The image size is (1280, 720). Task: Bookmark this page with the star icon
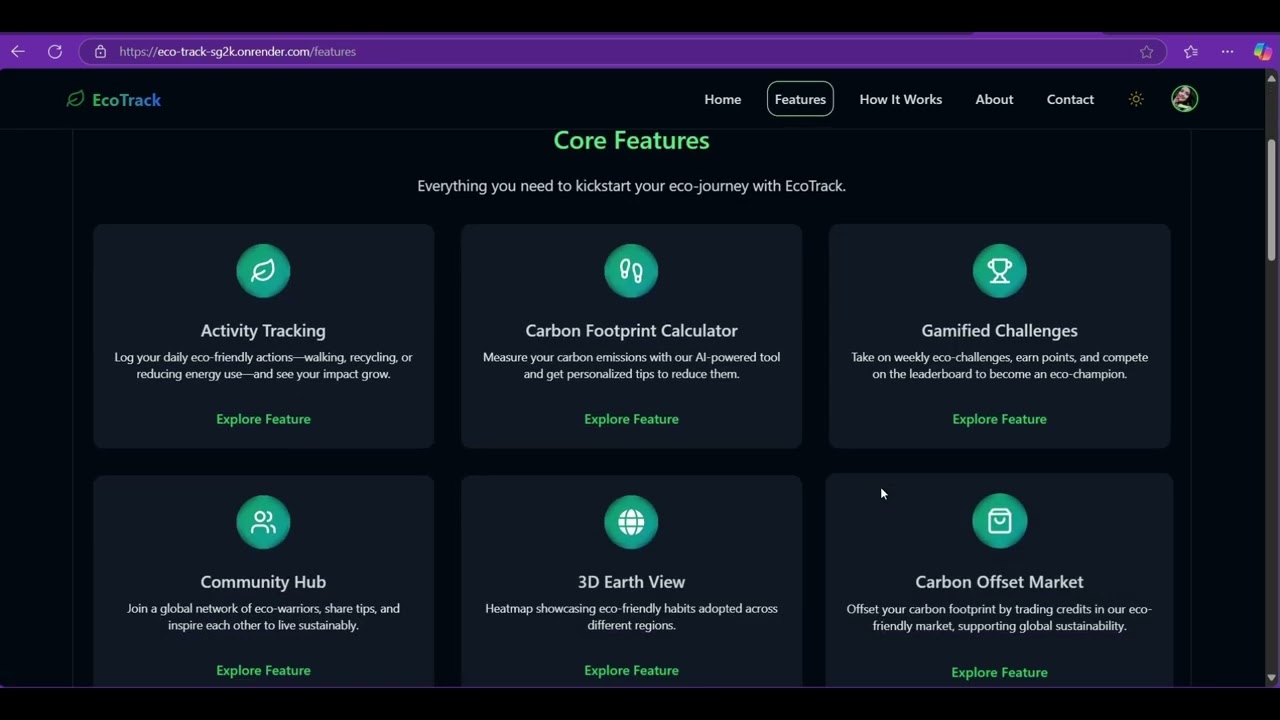click(x=1147, y=51)
